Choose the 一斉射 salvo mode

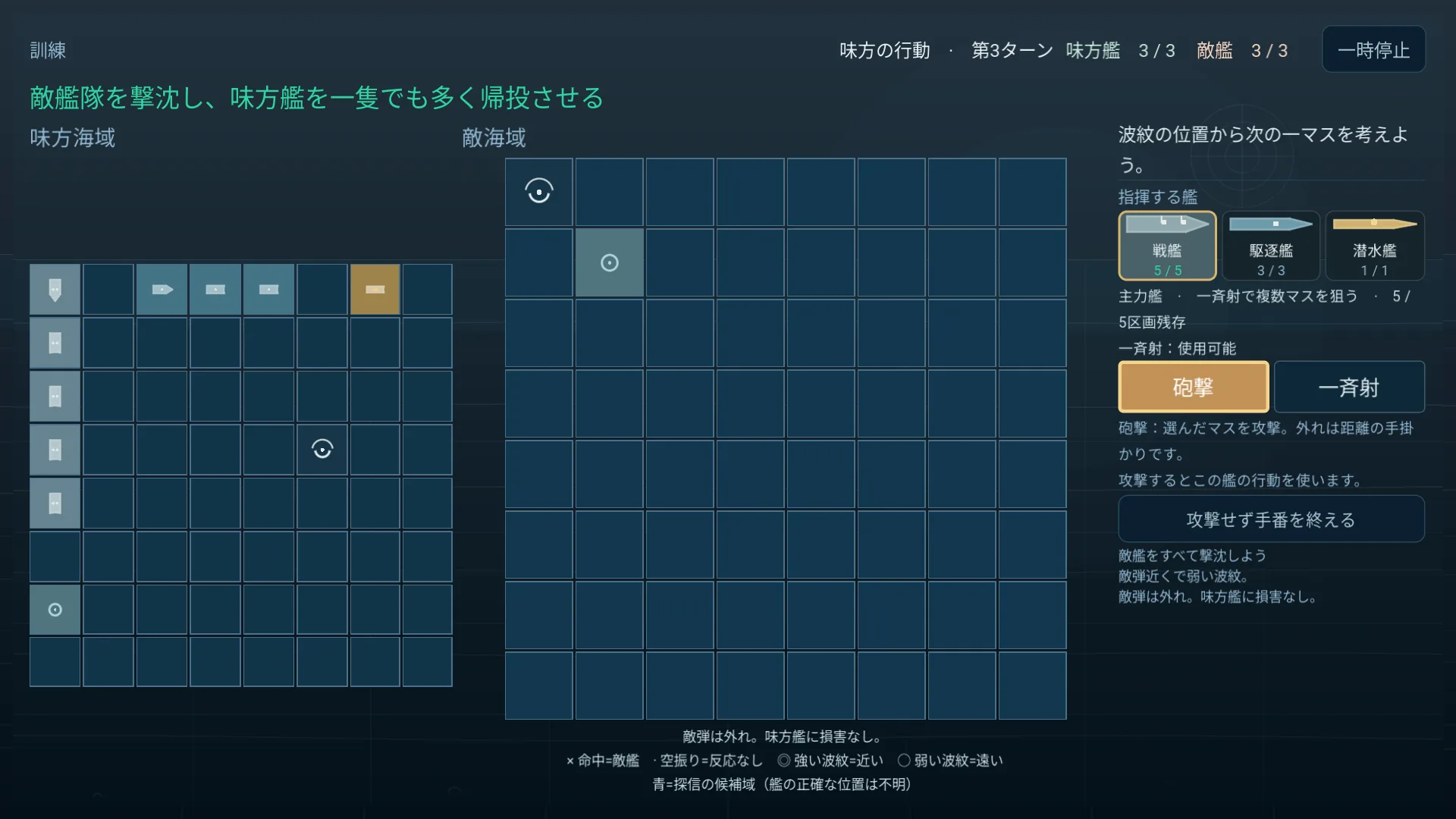(1349, 388)
